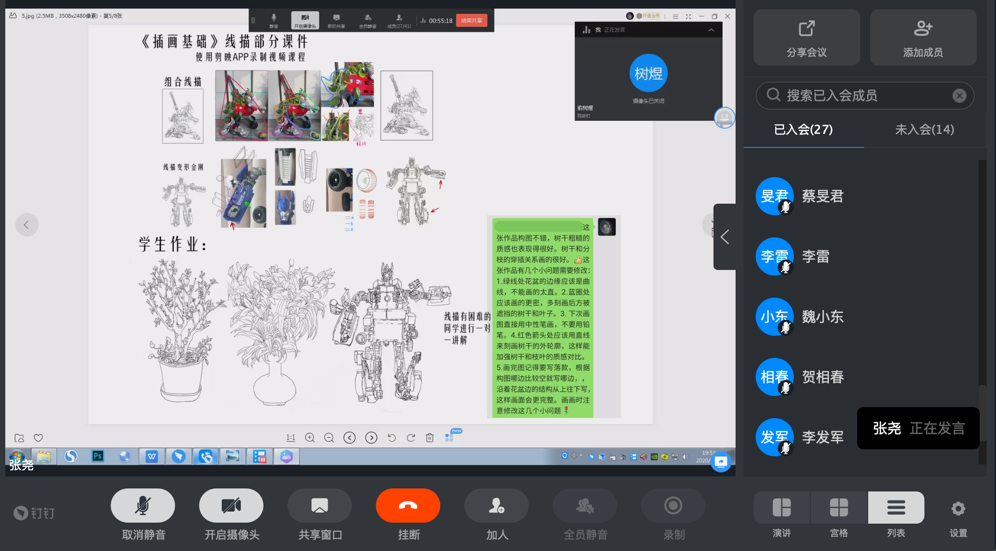Add a participant using 加人
The height and width of the screenshot is (551, 996).
coord(497,506)
